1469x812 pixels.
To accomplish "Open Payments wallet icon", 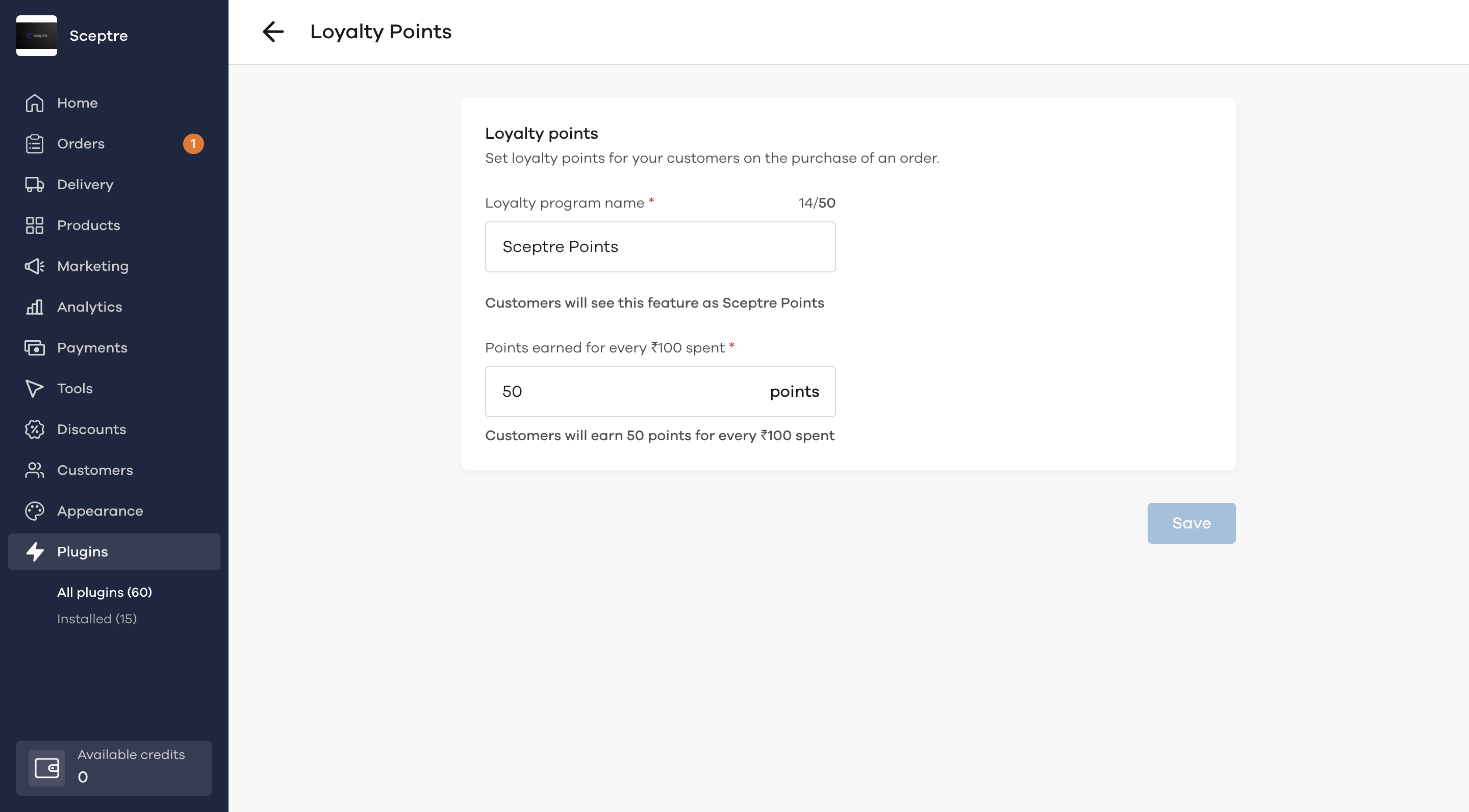I will point(34,348).
